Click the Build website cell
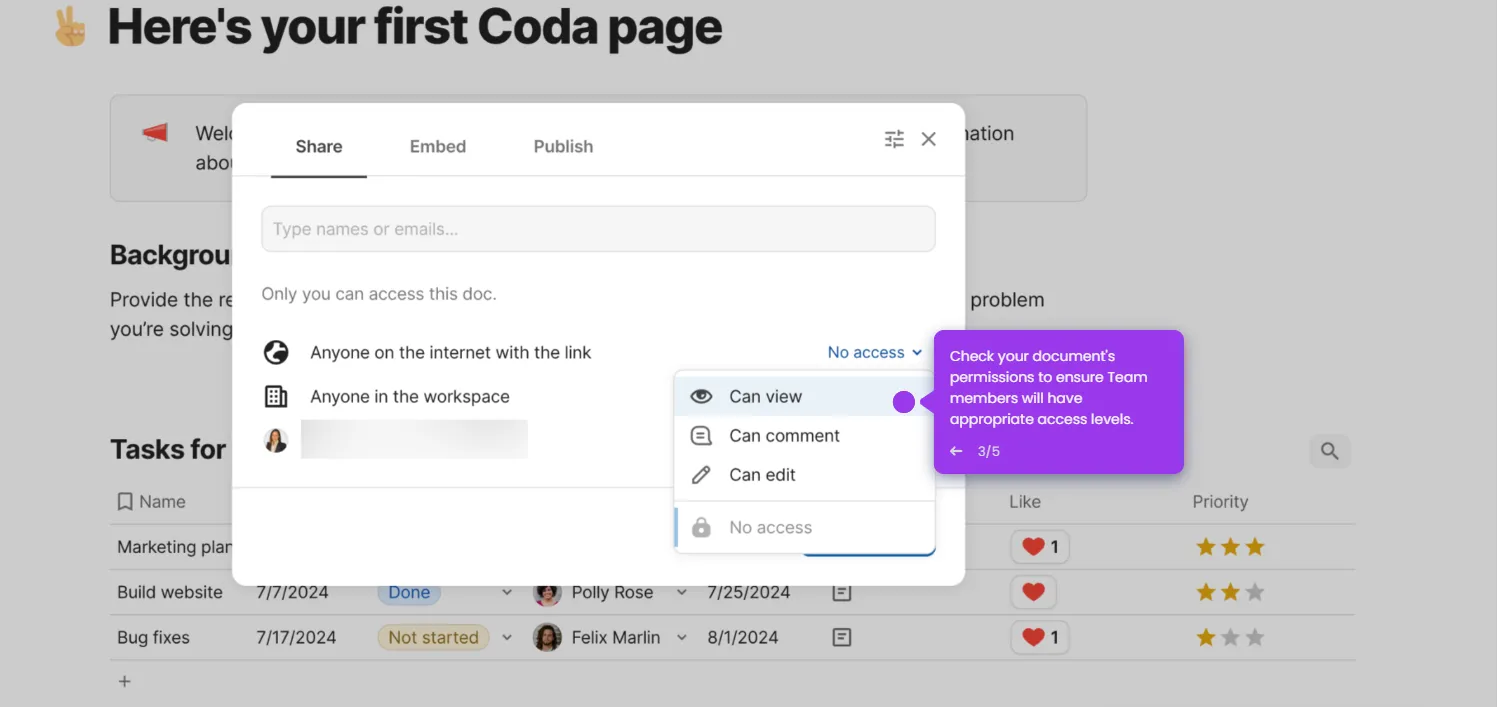 pos(170,592)
